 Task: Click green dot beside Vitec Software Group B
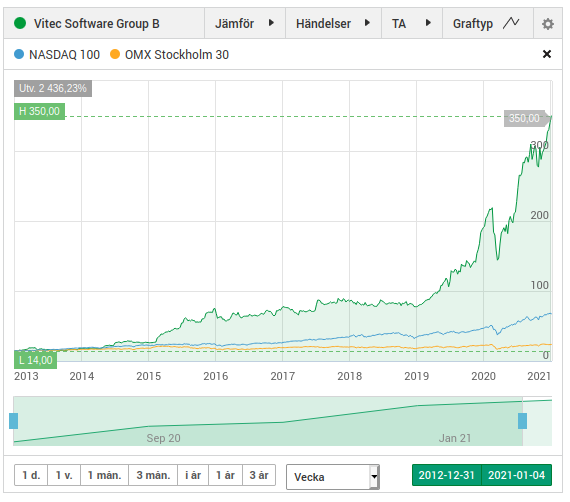click(20, 23)
